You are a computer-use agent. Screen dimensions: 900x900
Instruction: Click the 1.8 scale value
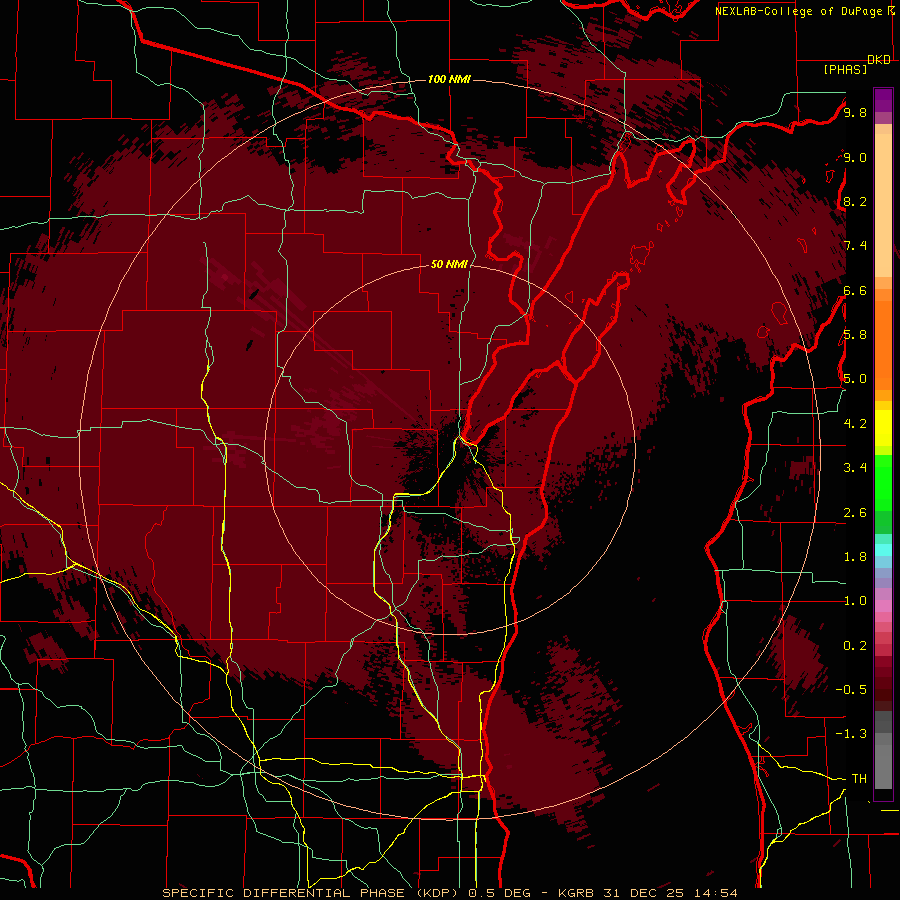pyautogui.click(x=855, y=557)
